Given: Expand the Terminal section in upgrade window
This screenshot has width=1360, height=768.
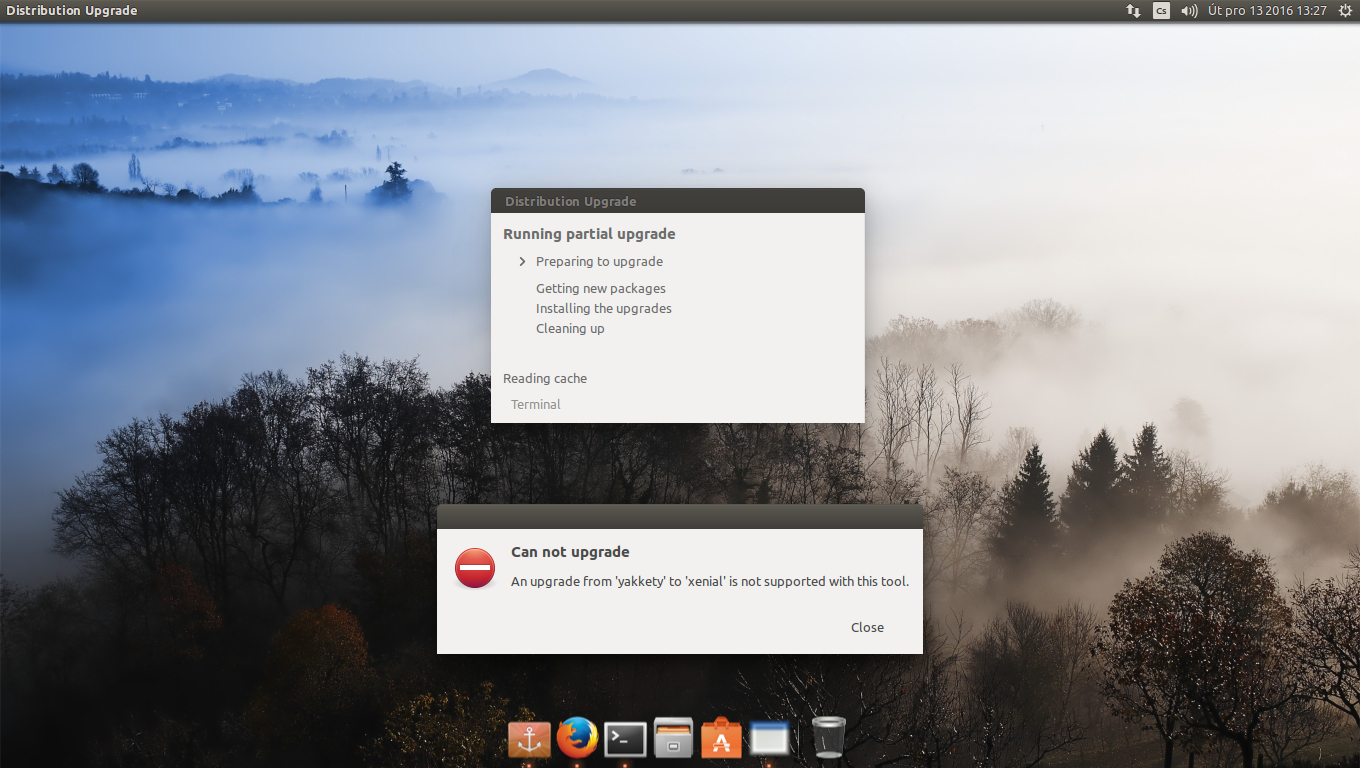Looking at the screenshot, I should coord(535,404).
